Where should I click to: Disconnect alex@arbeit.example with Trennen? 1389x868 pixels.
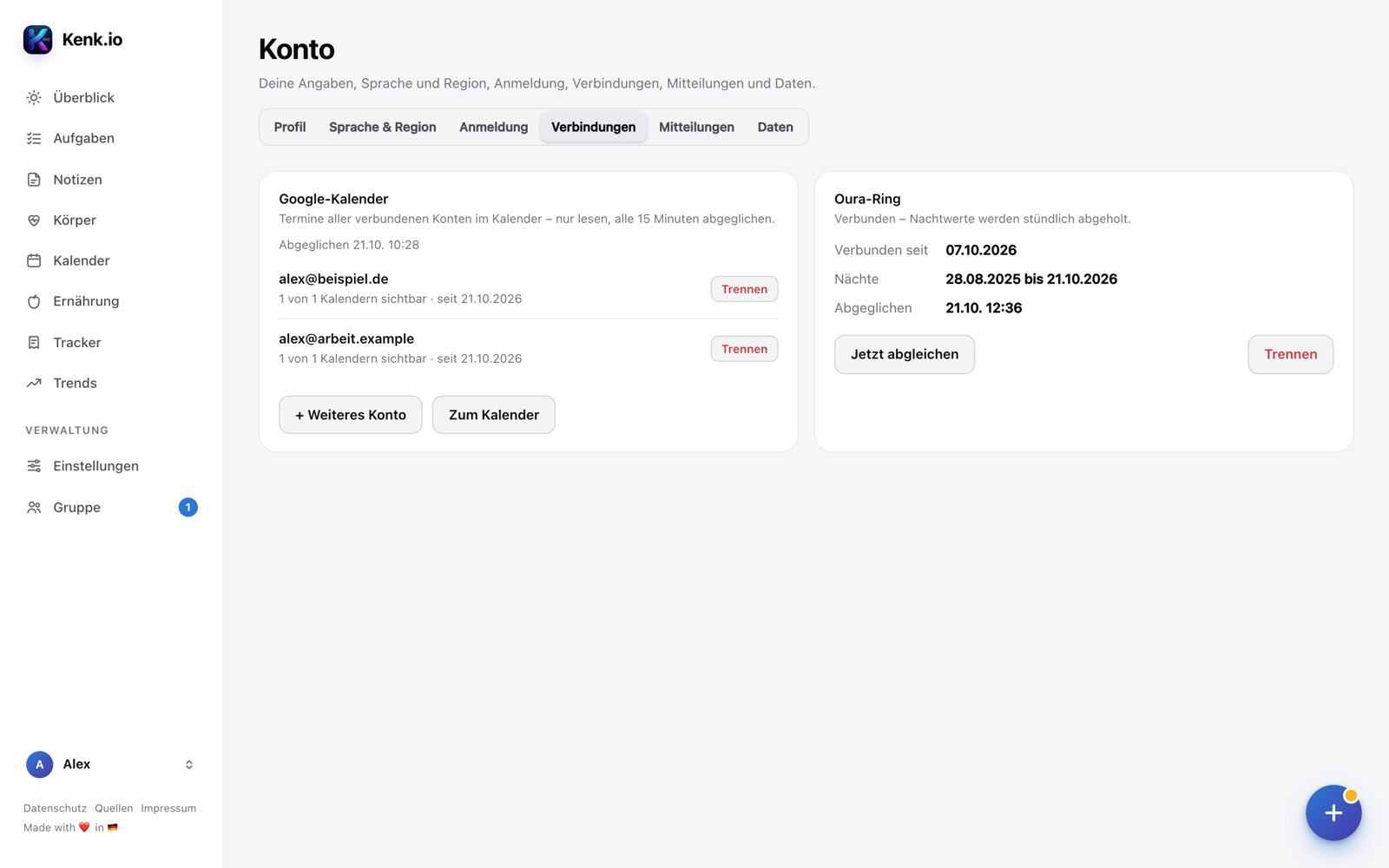pyautogui.click(x=744, y=349)
